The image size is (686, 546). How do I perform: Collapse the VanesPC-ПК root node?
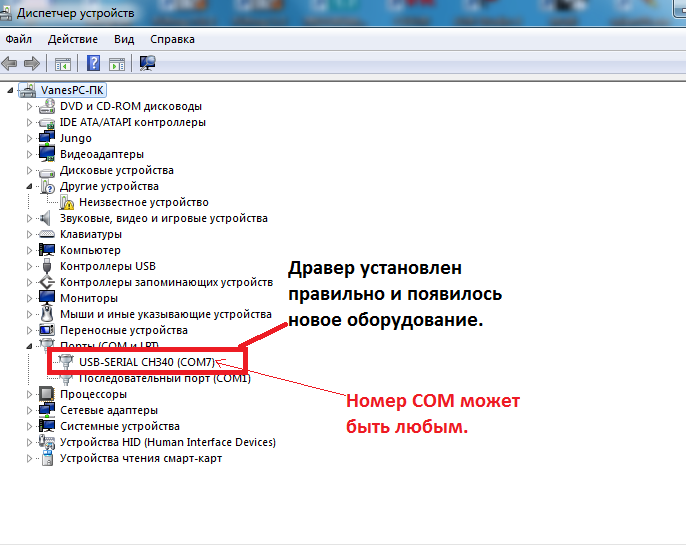[10, 91]
